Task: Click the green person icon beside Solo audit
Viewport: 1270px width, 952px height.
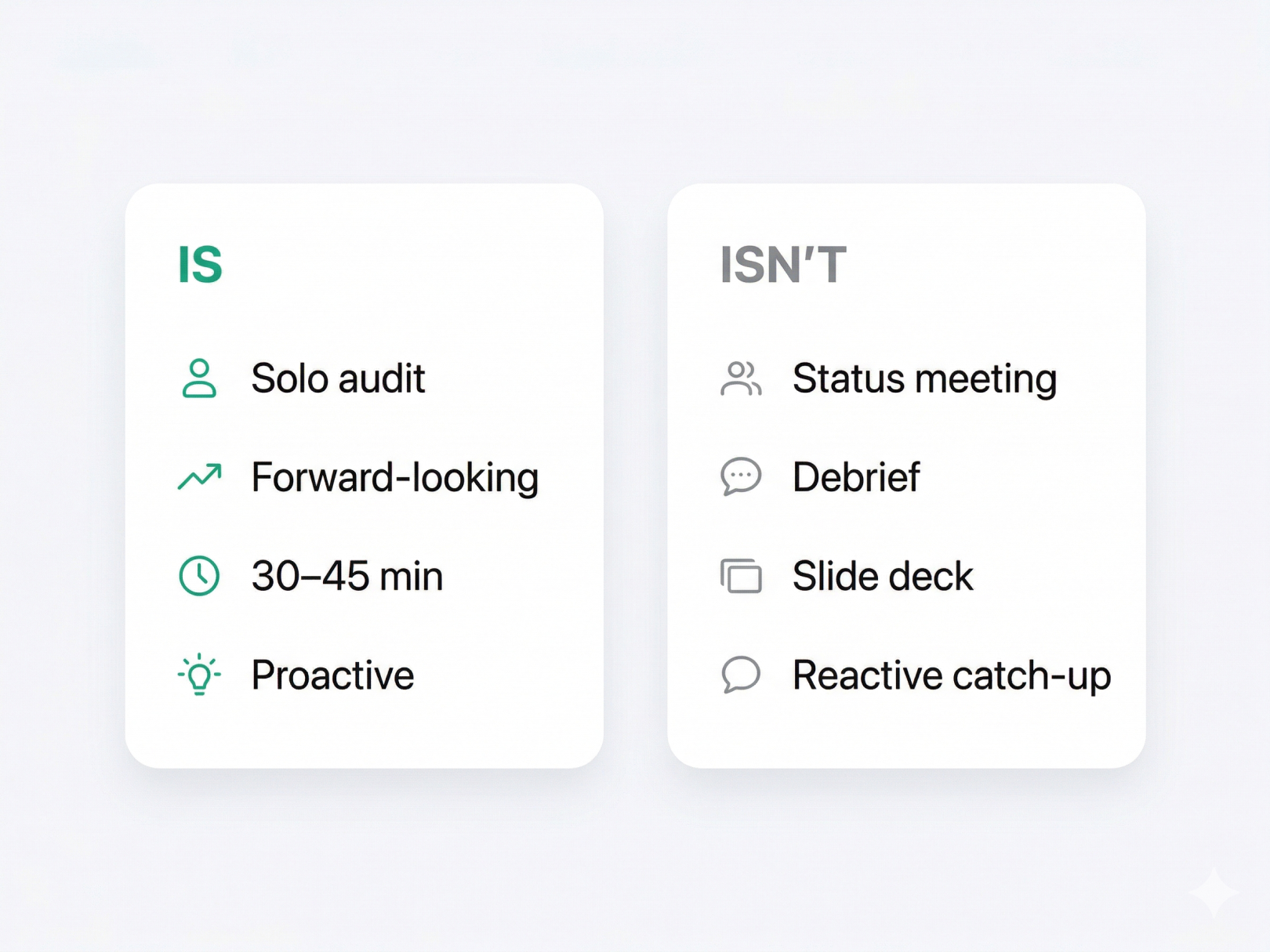Action: (x=199, y=378)
